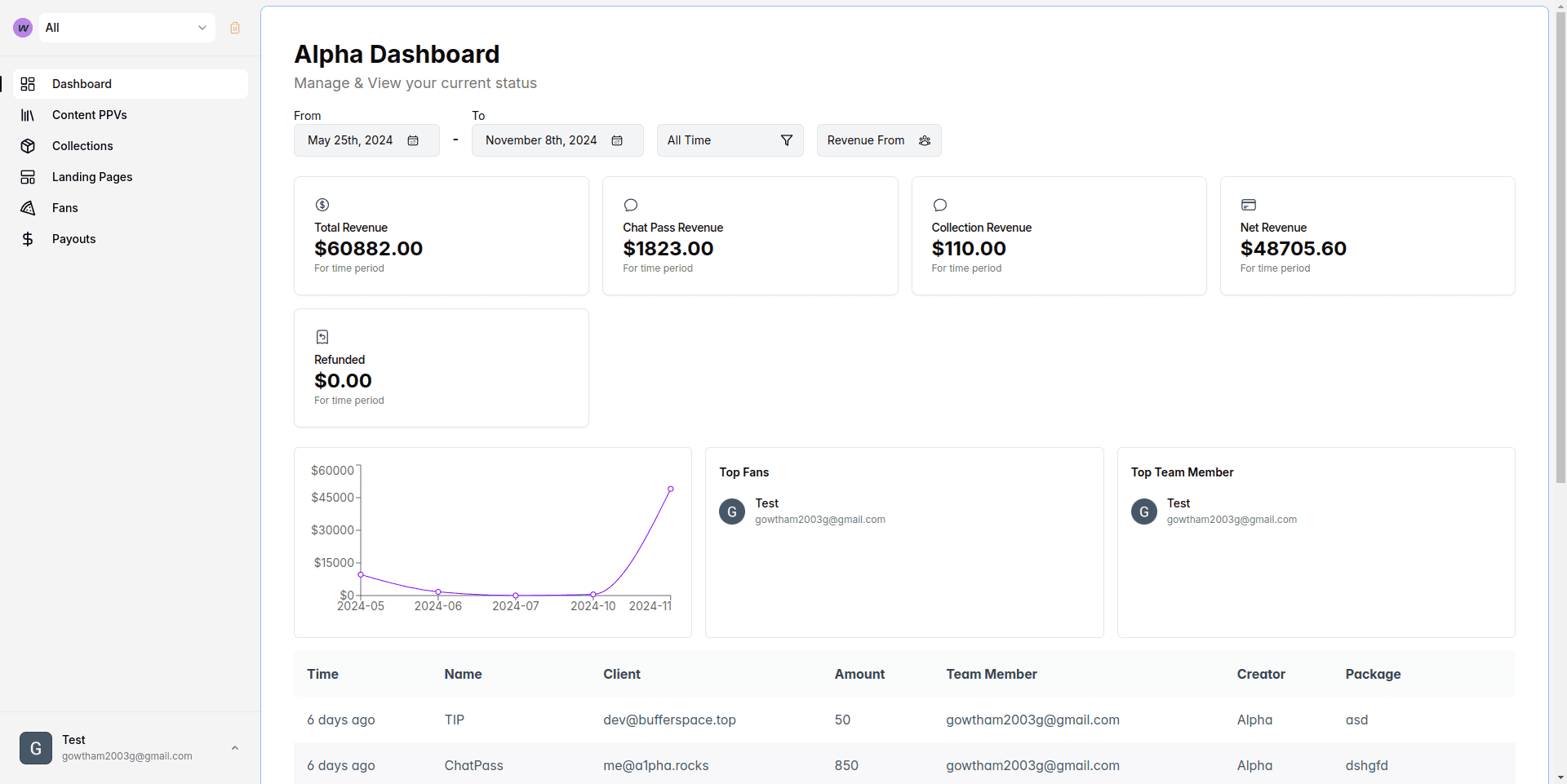1567x784 pixels.
Task: Click the Collections box icon
Action: coord(28,146)
